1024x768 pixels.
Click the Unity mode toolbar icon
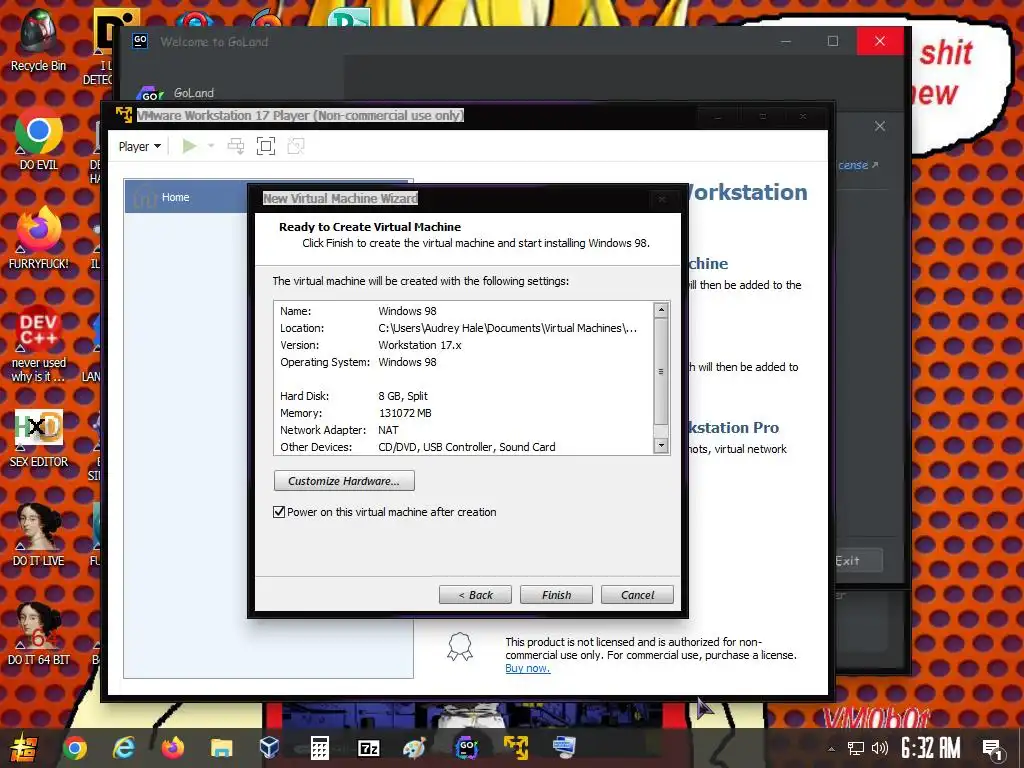[296, 146]
